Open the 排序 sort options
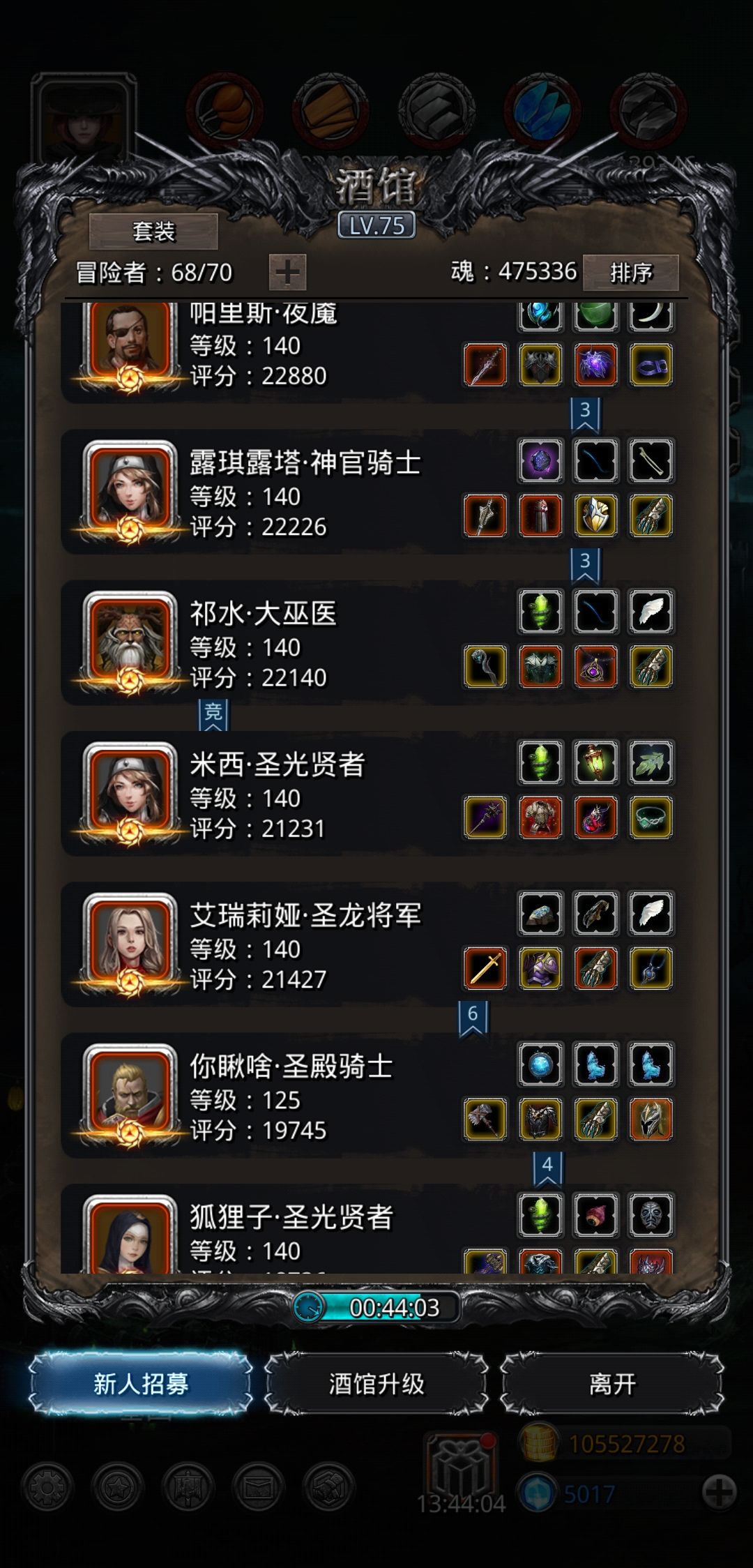 tap(631, 272)
